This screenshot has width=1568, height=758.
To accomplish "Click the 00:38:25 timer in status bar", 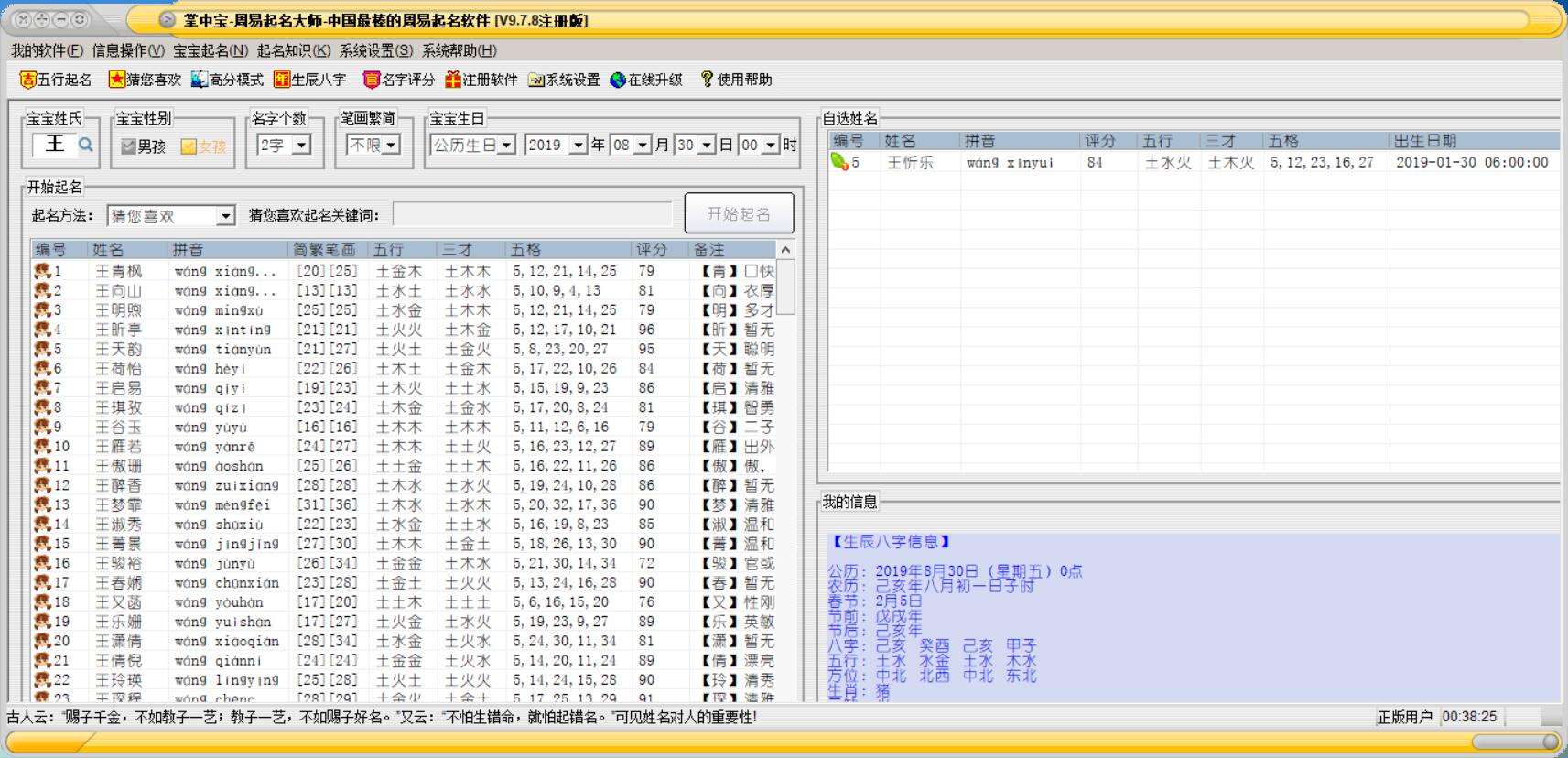I will (x=1469, y=717).
